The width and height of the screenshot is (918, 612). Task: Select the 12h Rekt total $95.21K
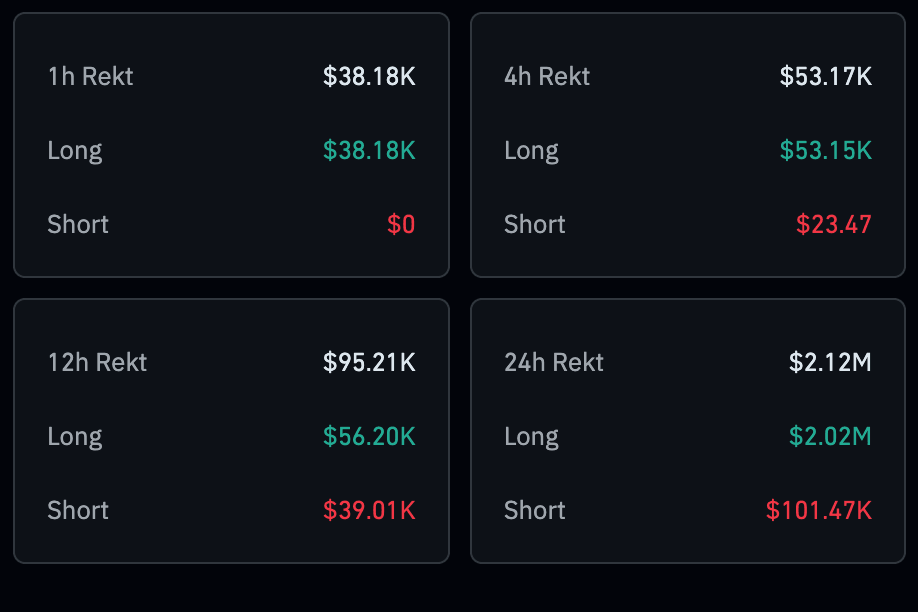click(369, 362)
